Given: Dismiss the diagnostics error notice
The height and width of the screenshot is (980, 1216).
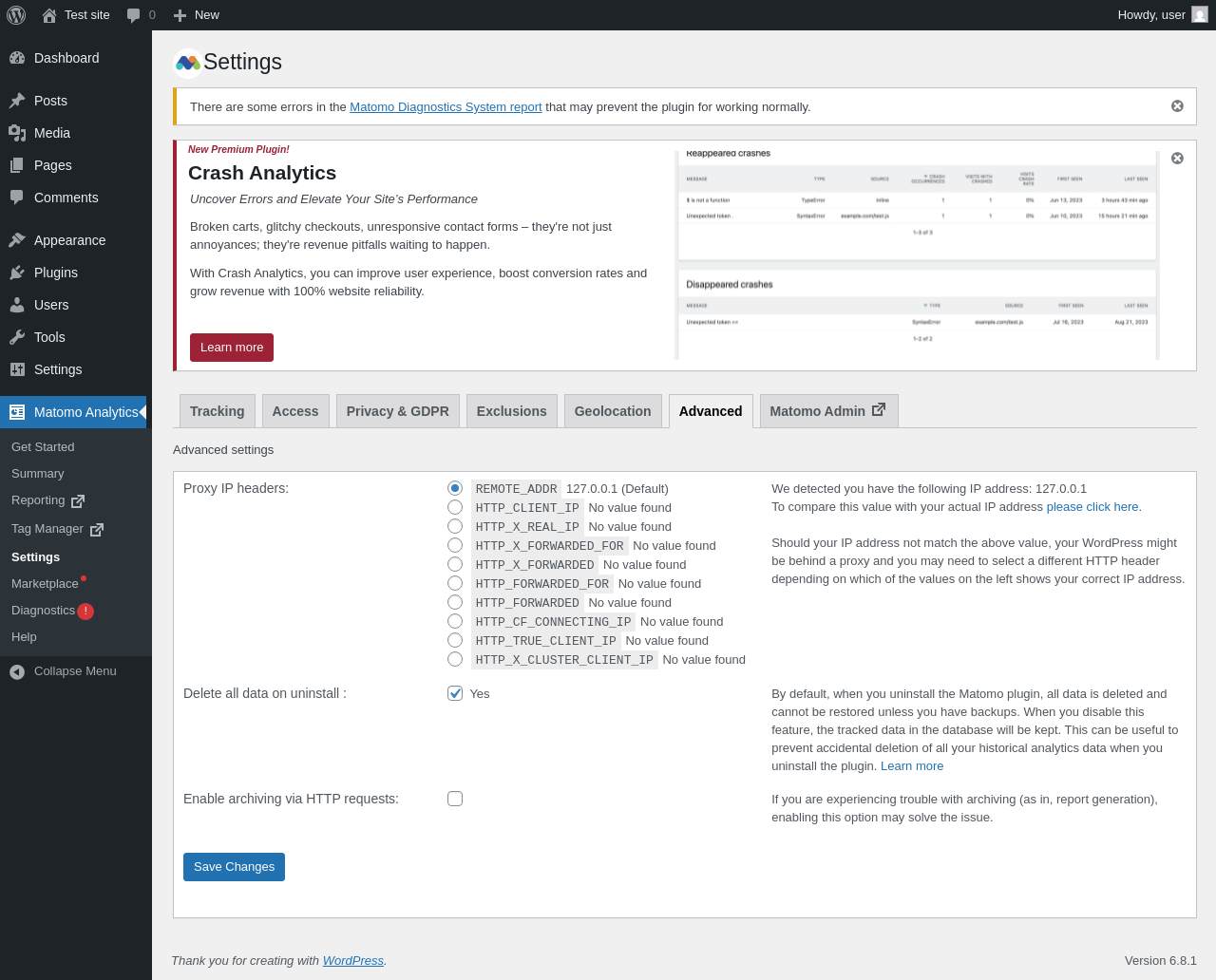Looking at the screenshot, I should (x=1177, y=106).
